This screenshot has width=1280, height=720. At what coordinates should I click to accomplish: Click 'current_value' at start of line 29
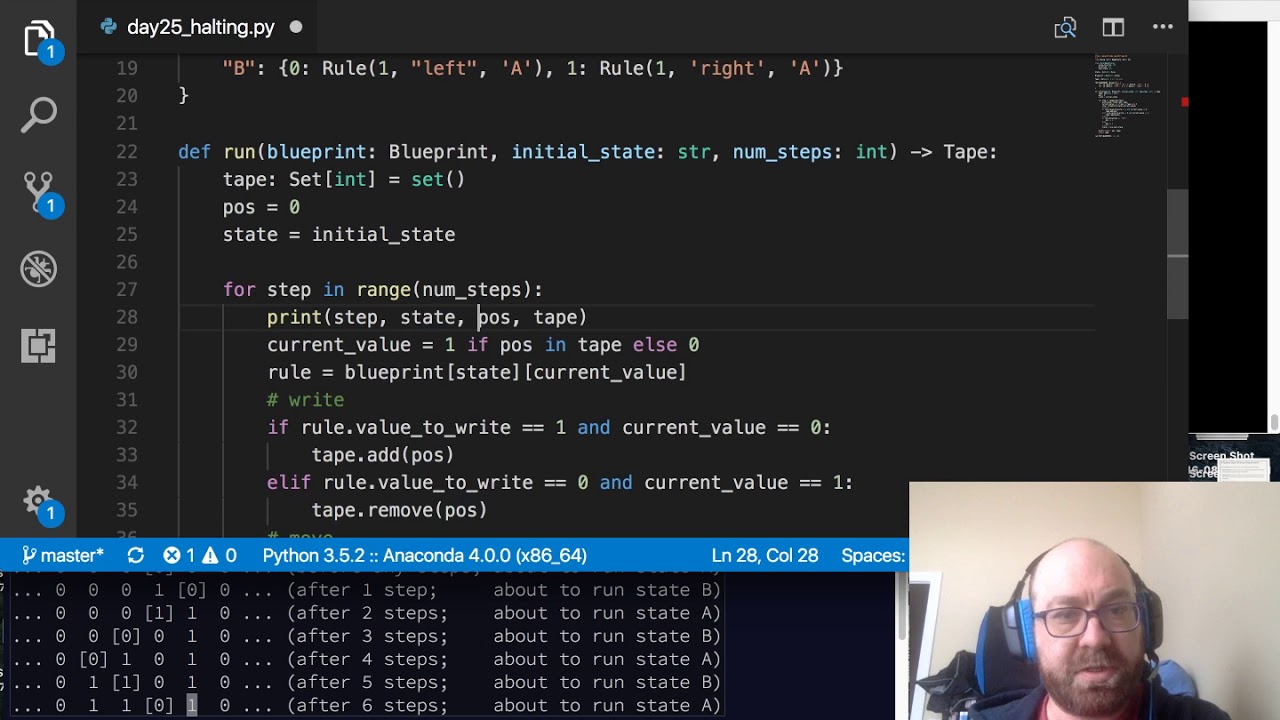(x=339, y=345)
